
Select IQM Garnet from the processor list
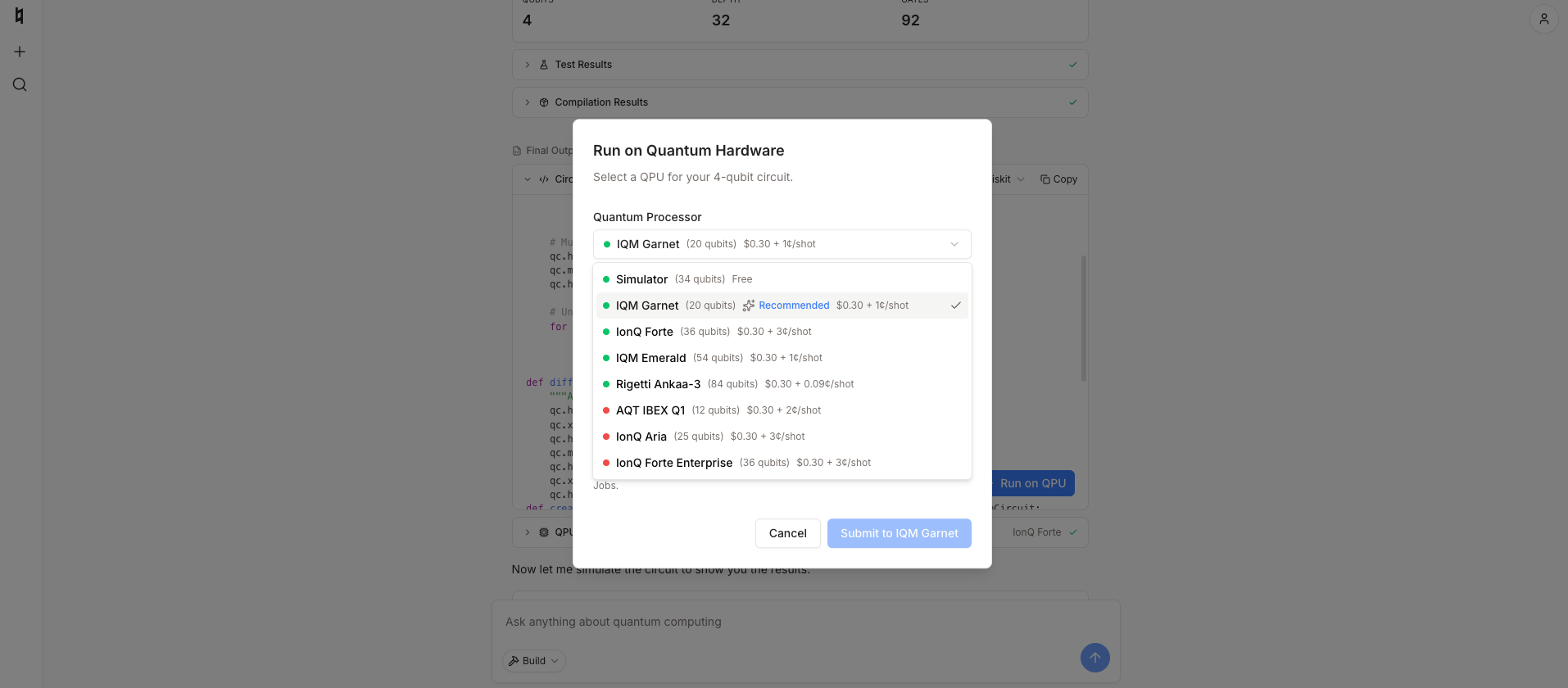tap(782, 306)
